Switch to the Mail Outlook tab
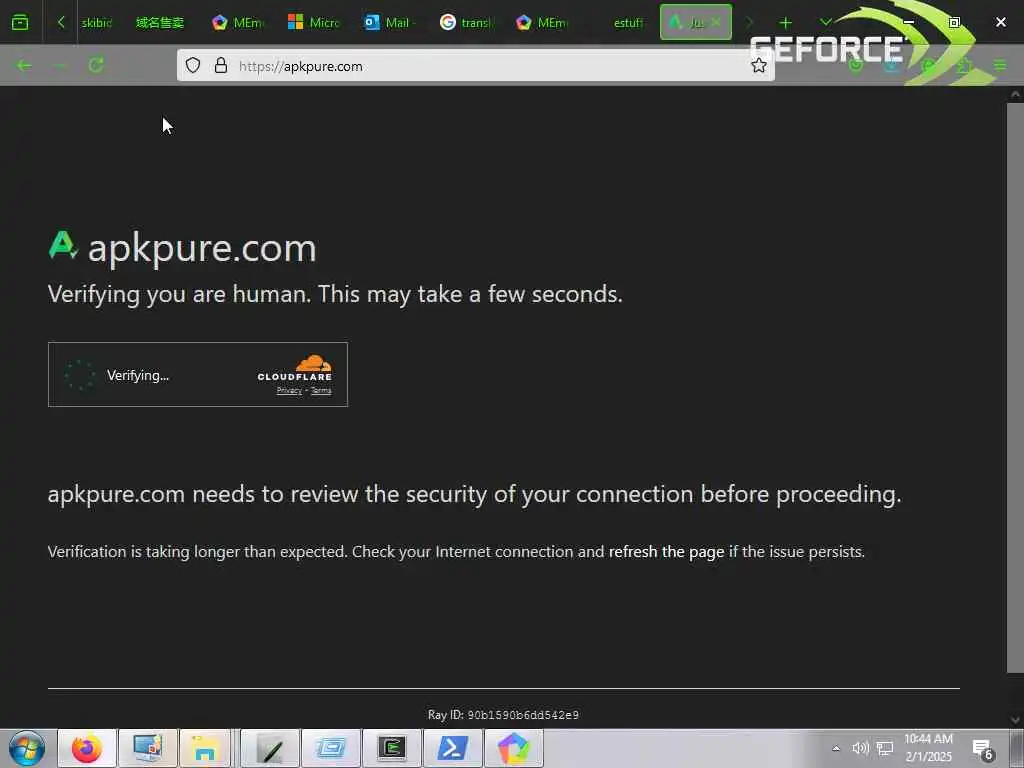The image size is (1024, 768). [390, 23]
